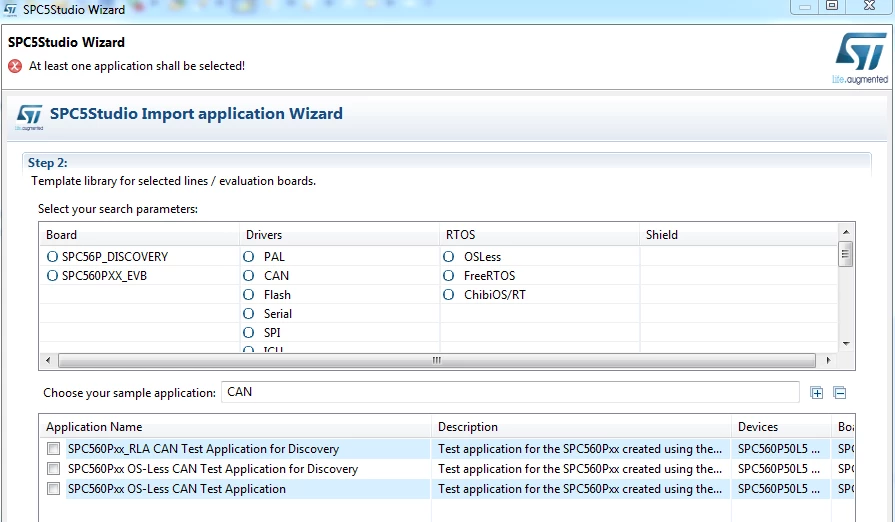This screenshot has width=895, height=522.
Task: Select the FreeRTOS radio button
Action: [x=449, y=276]
